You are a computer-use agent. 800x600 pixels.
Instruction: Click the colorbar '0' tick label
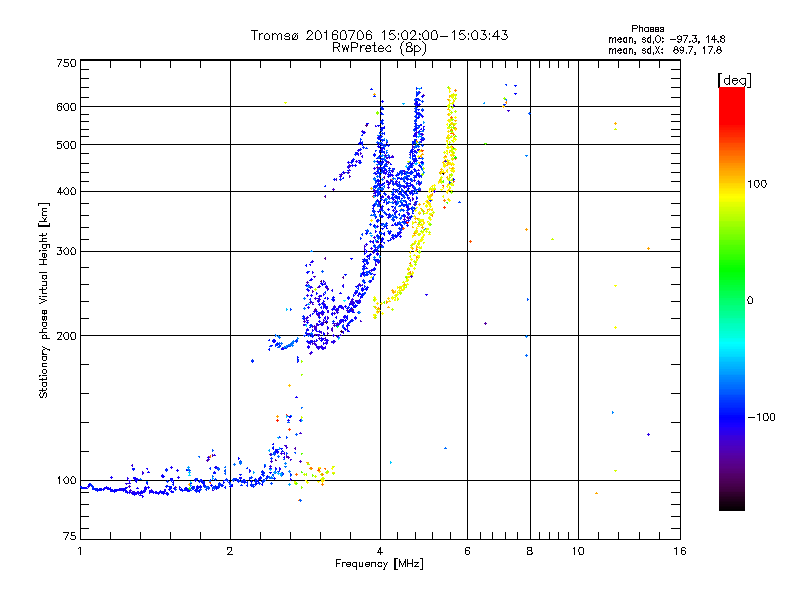pyautogui.click(x=750, y=301)
